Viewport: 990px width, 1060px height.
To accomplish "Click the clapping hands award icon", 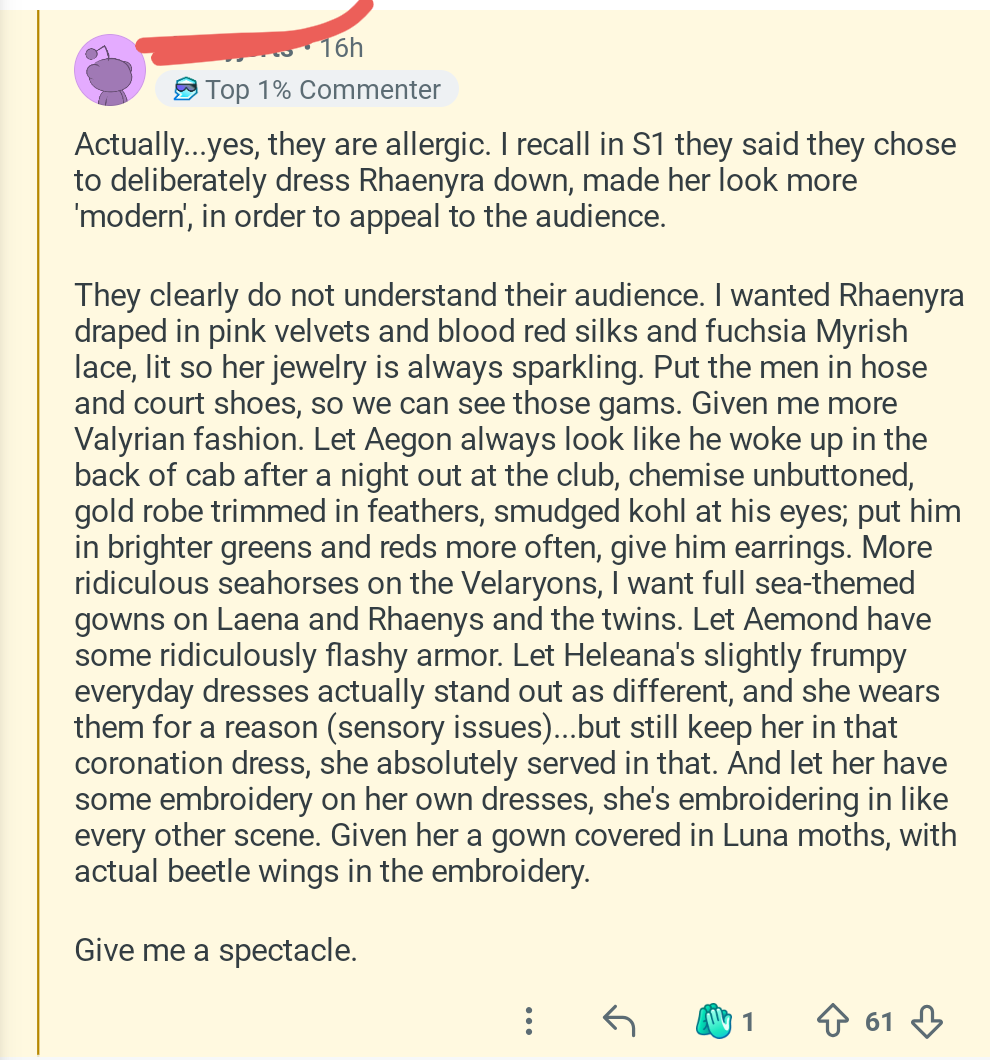I will (x=714, y=1021).
